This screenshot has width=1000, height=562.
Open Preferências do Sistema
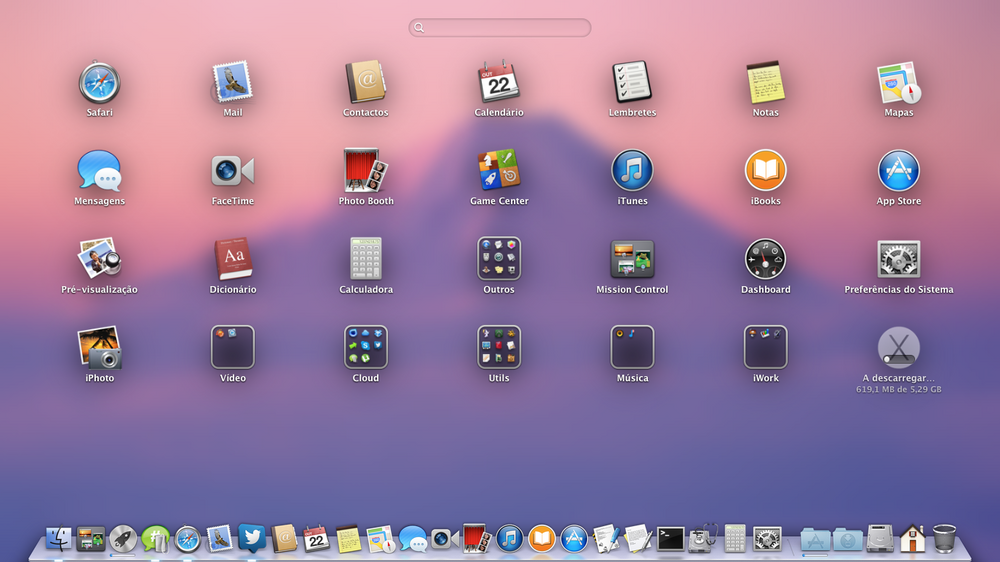tap(898, 259)
